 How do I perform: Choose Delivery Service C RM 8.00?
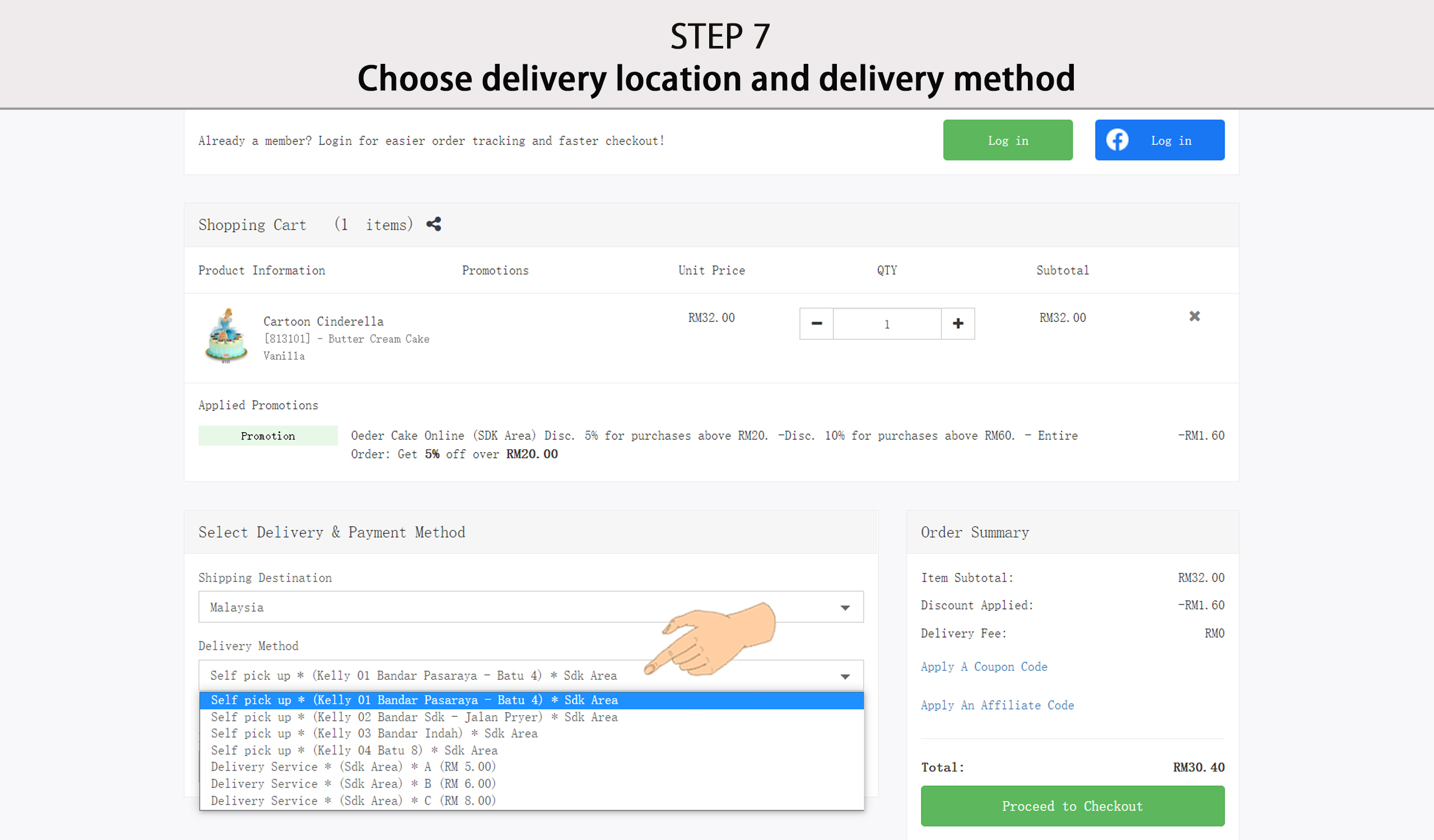(353, 801)
